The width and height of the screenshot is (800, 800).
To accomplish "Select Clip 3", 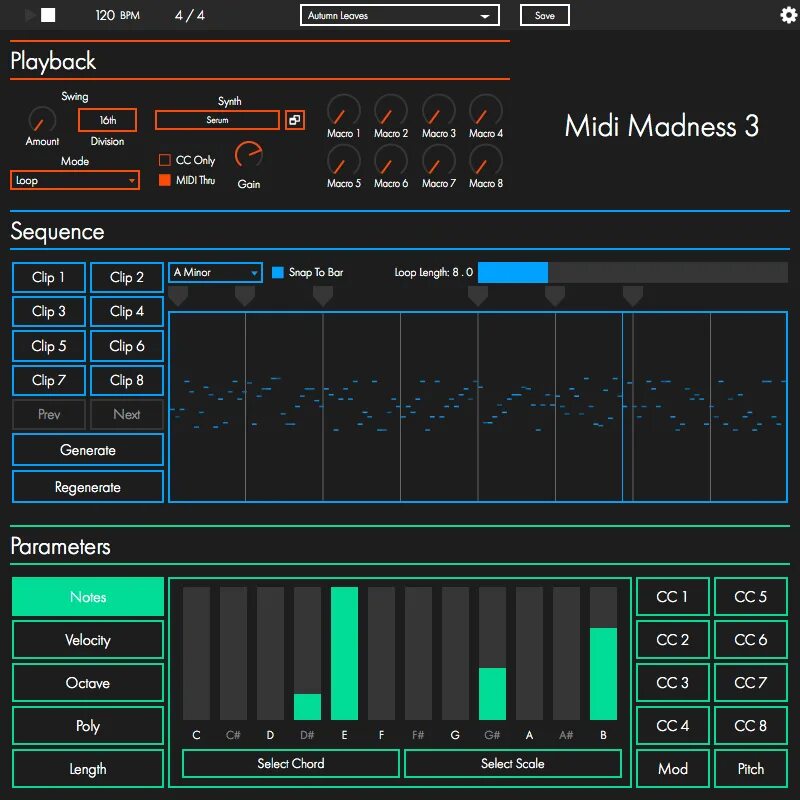I will tap(48, 311).
